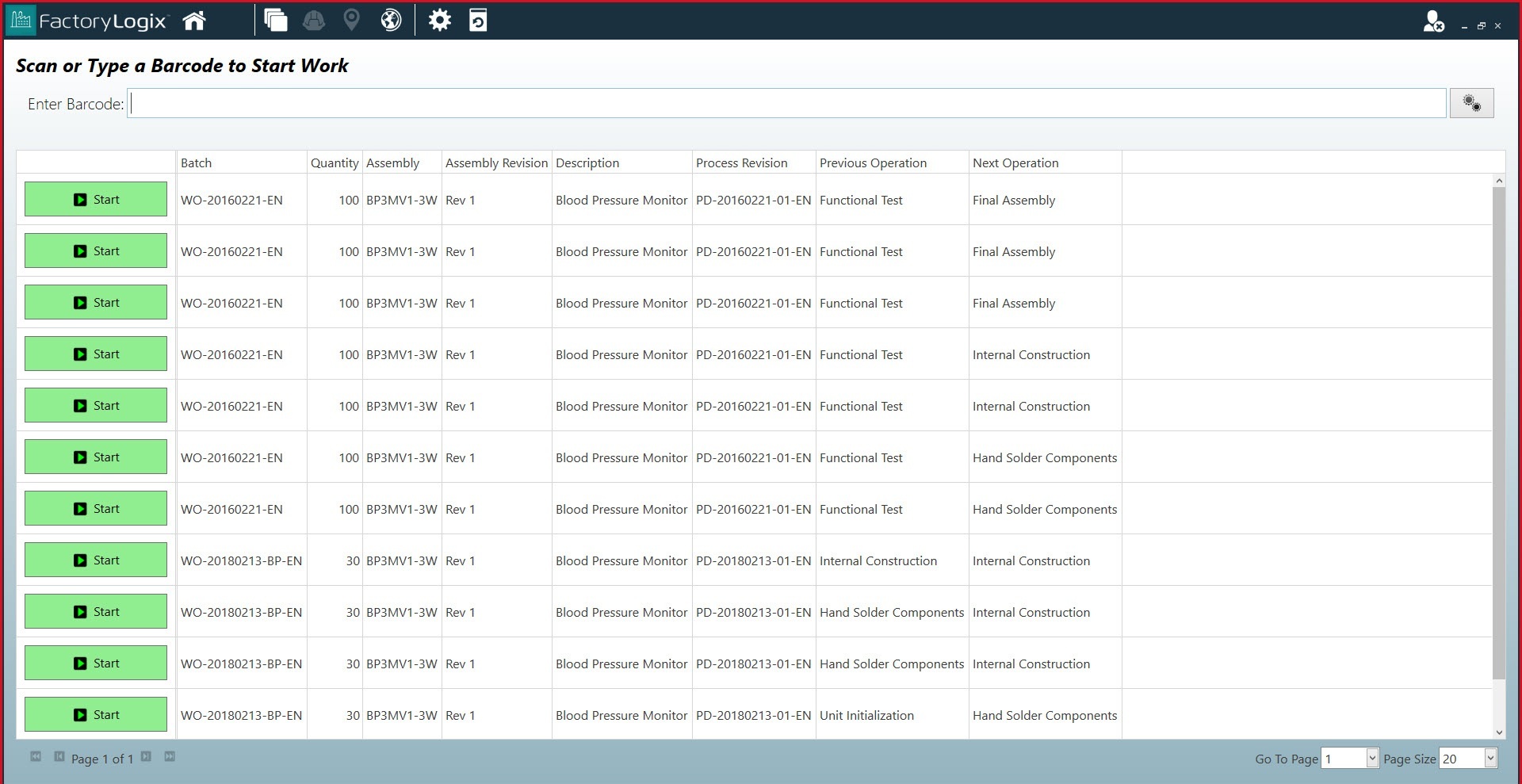Open the stacked windows icon in toolbar
Image resolution: width=1522 pixels, height=784 pixels.
pyautogui.click(x=275, y=21)
